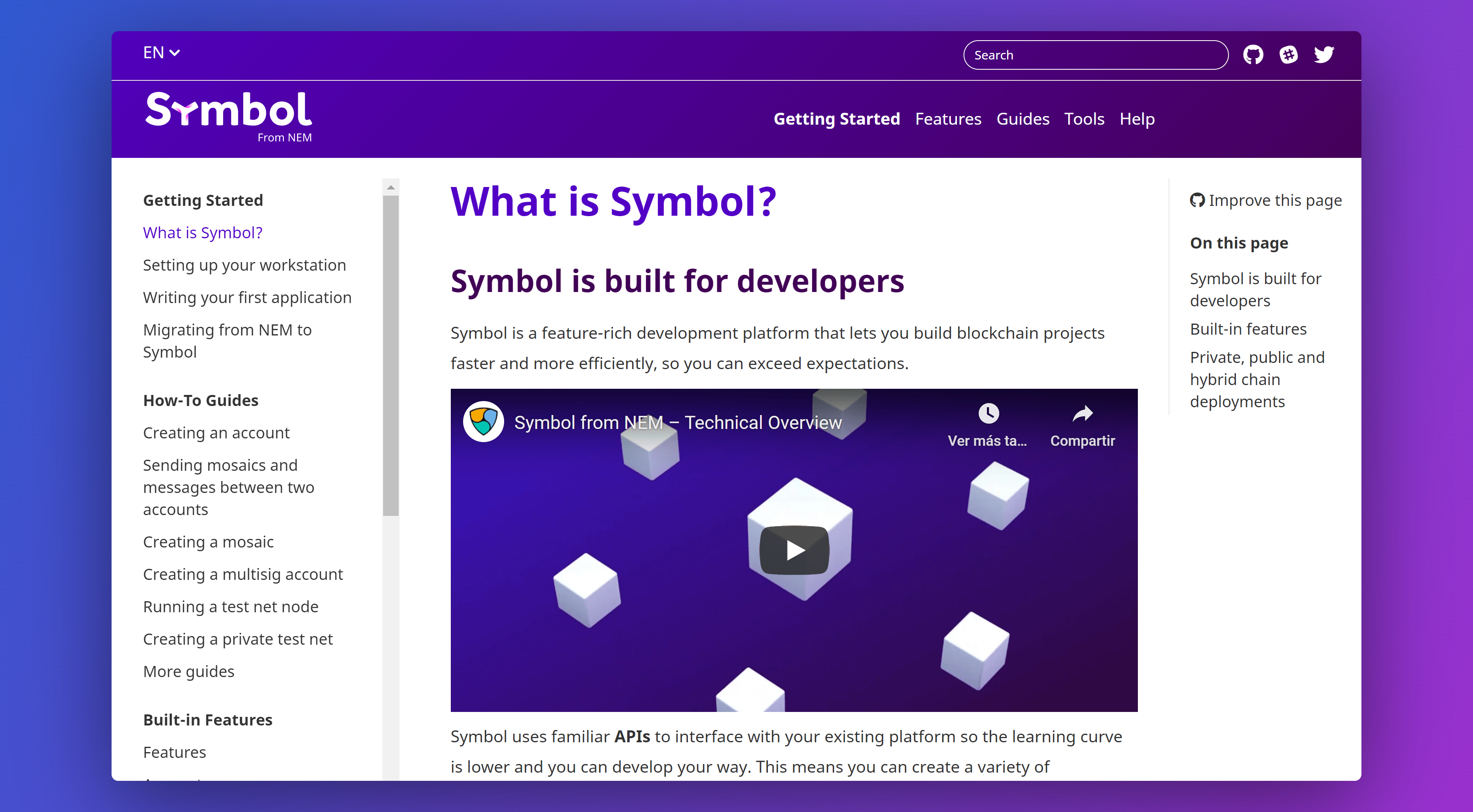The height and width of the screenshot is (812, 1473).
Task: Click the Symbol From NEM logo
Action: (228, 117)
